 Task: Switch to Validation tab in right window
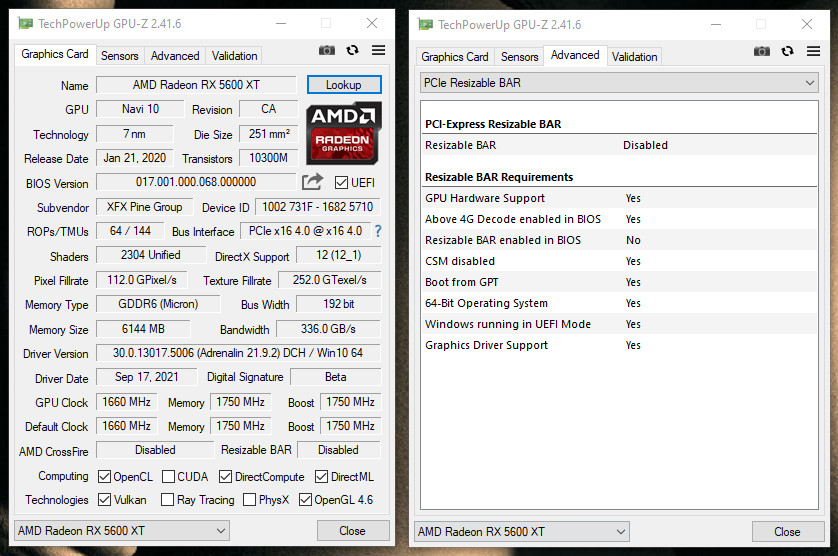[634, 57]
